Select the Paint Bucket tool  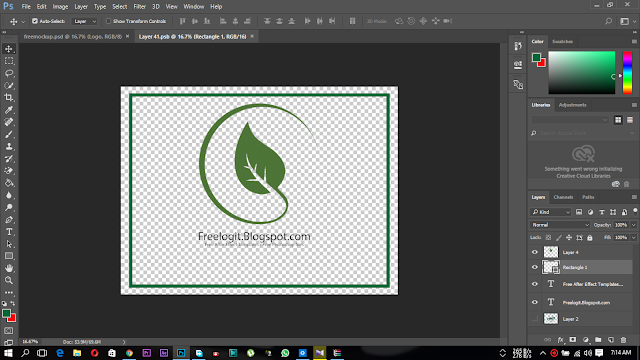click(x=9, y=183)
